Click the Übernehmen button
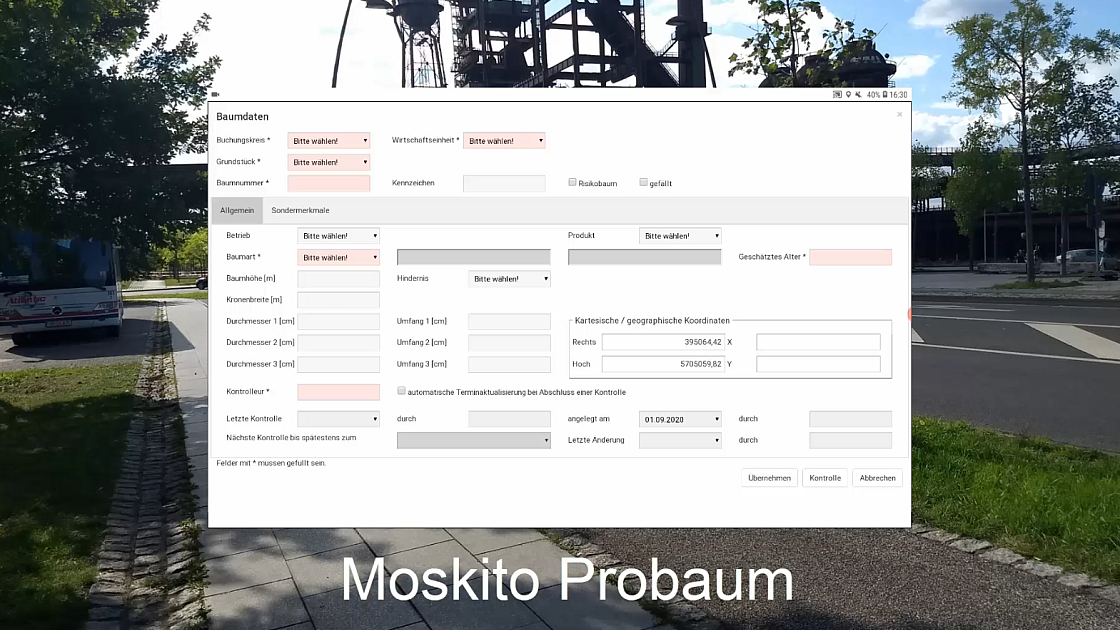Image resolution: width=1120 pixels, height=630 pixels. point(769,478)
